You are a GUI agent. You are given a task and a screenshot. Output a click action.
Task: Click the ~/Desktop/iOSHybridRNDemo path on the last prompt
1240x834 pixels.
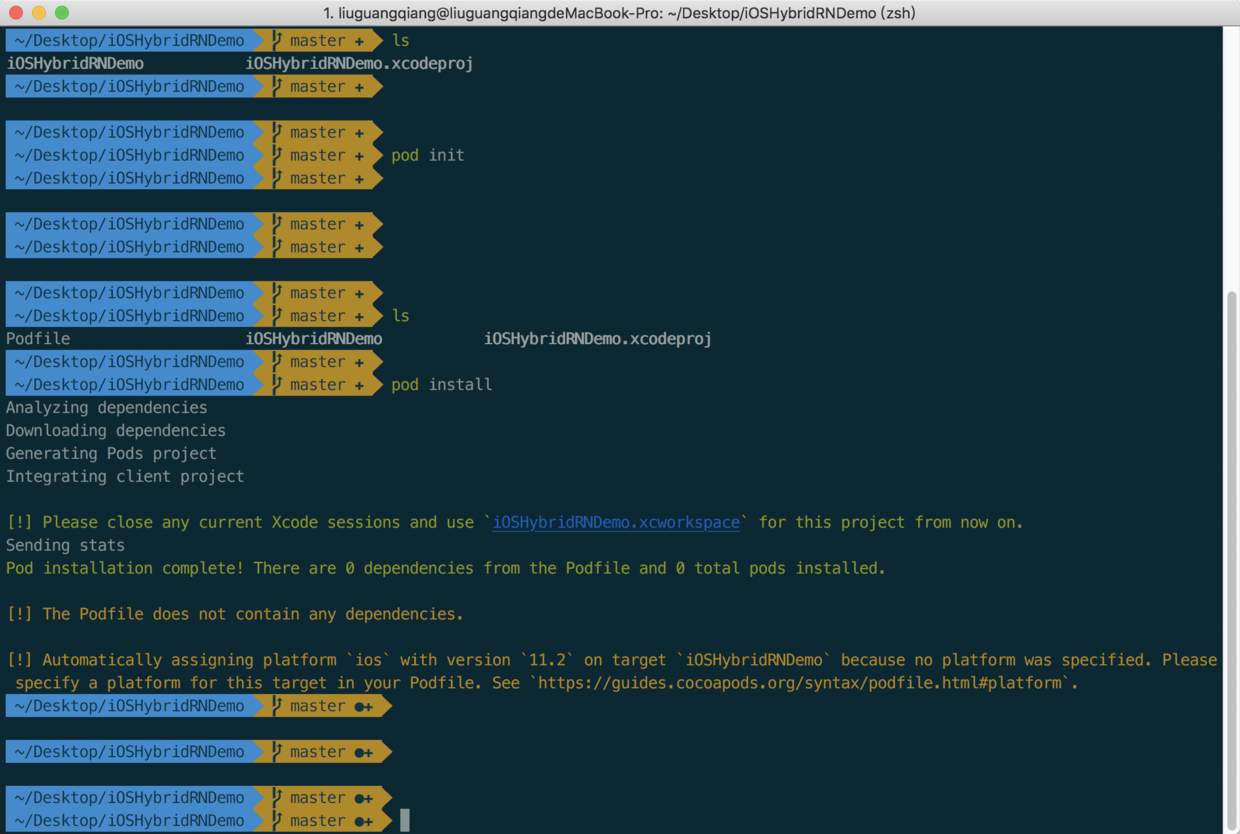pyautogui.click(x=129, y=821)
